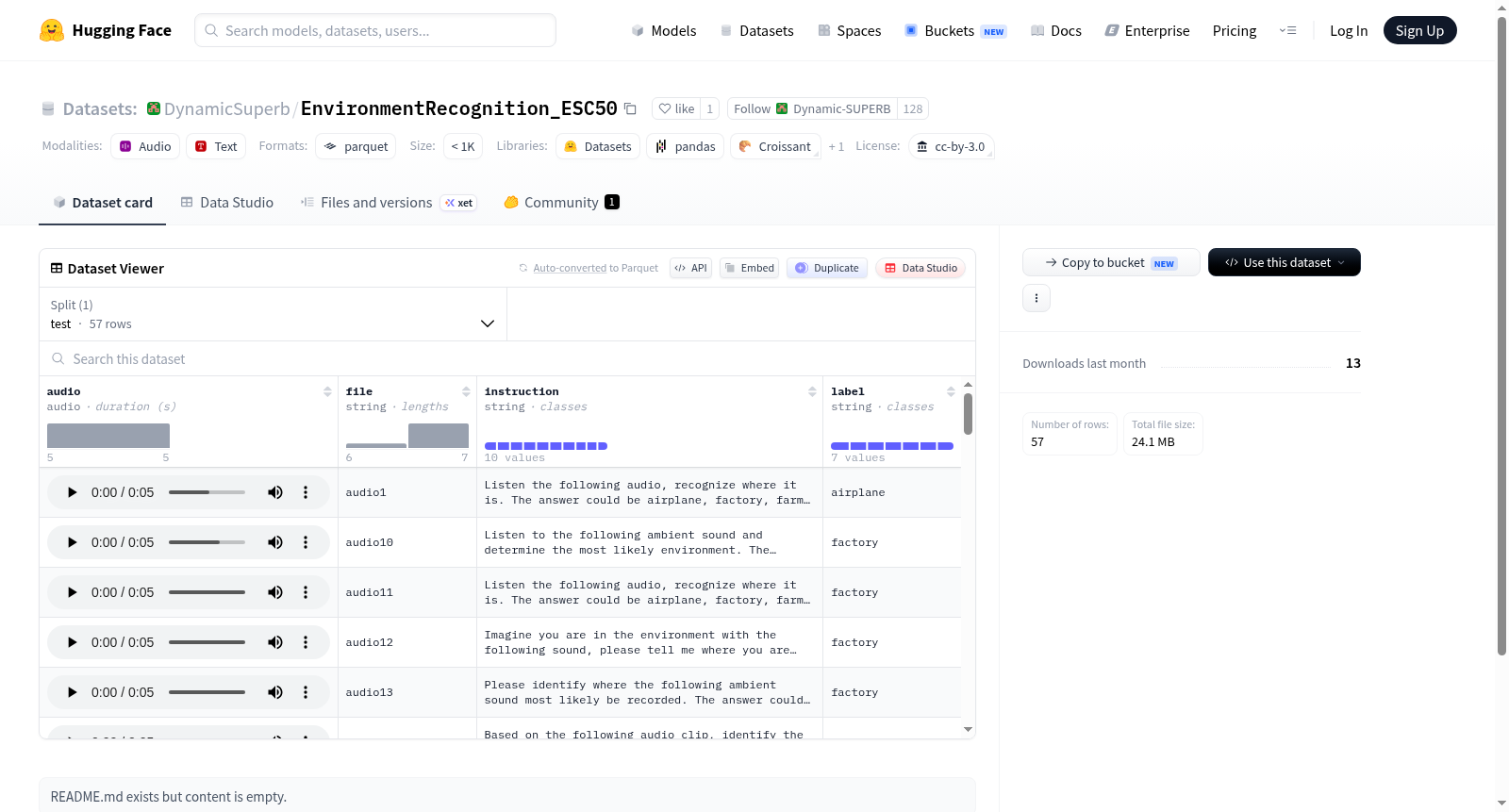Go to the Pricing page
This screenshot has height=812, width=1509.
1235,30
